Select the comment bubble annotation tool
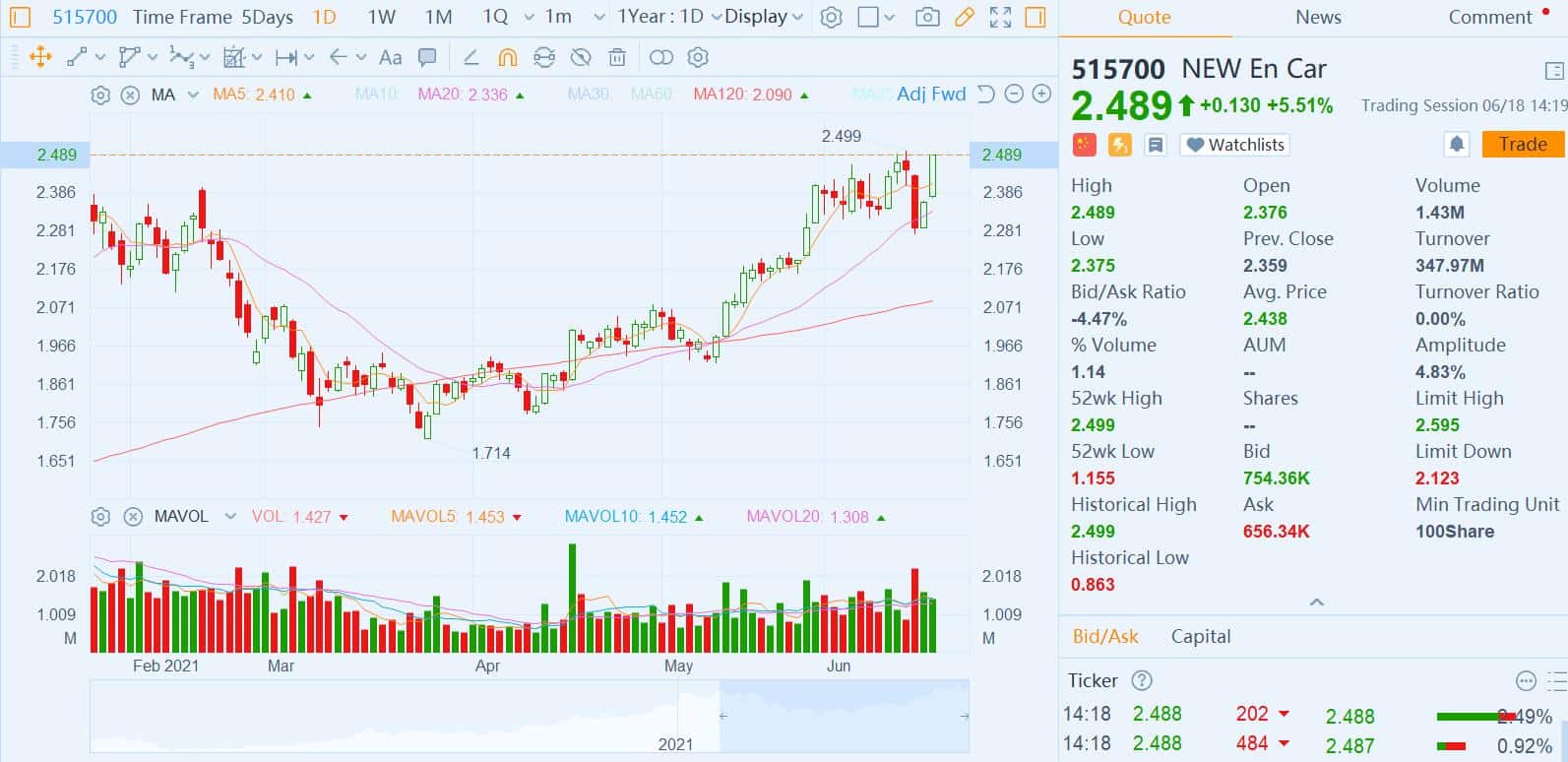The width and height of the screenshot is (1568, 762). click(x=427, y=57)
